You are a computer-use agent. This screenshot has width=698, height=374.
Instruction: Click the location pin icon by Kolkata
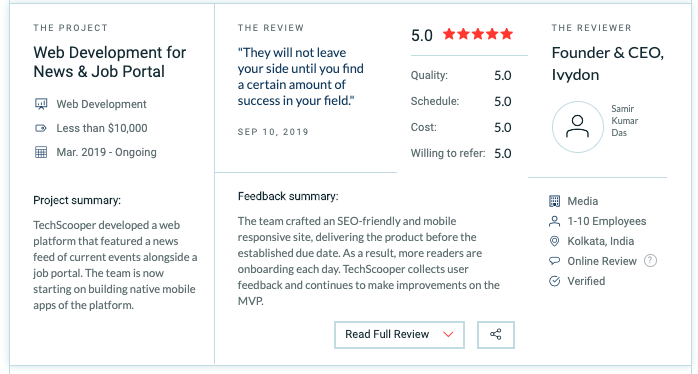click(x=554, y=241)
